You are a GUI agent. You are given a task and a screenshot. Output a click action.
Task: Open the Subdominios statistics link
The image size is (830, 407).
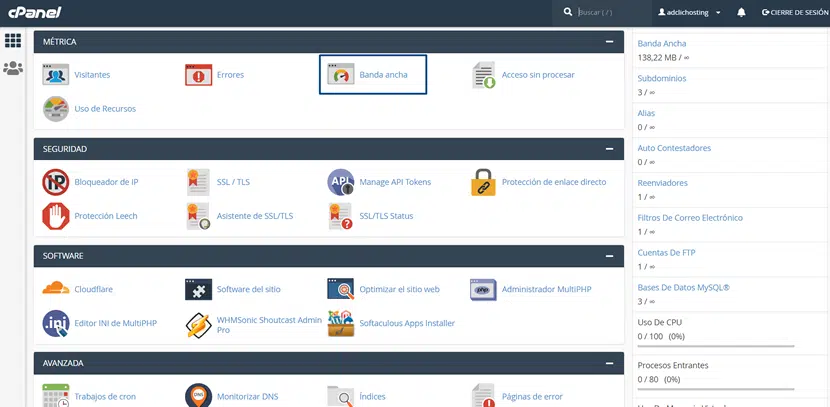pyautogui.click(x=662, y=78)
